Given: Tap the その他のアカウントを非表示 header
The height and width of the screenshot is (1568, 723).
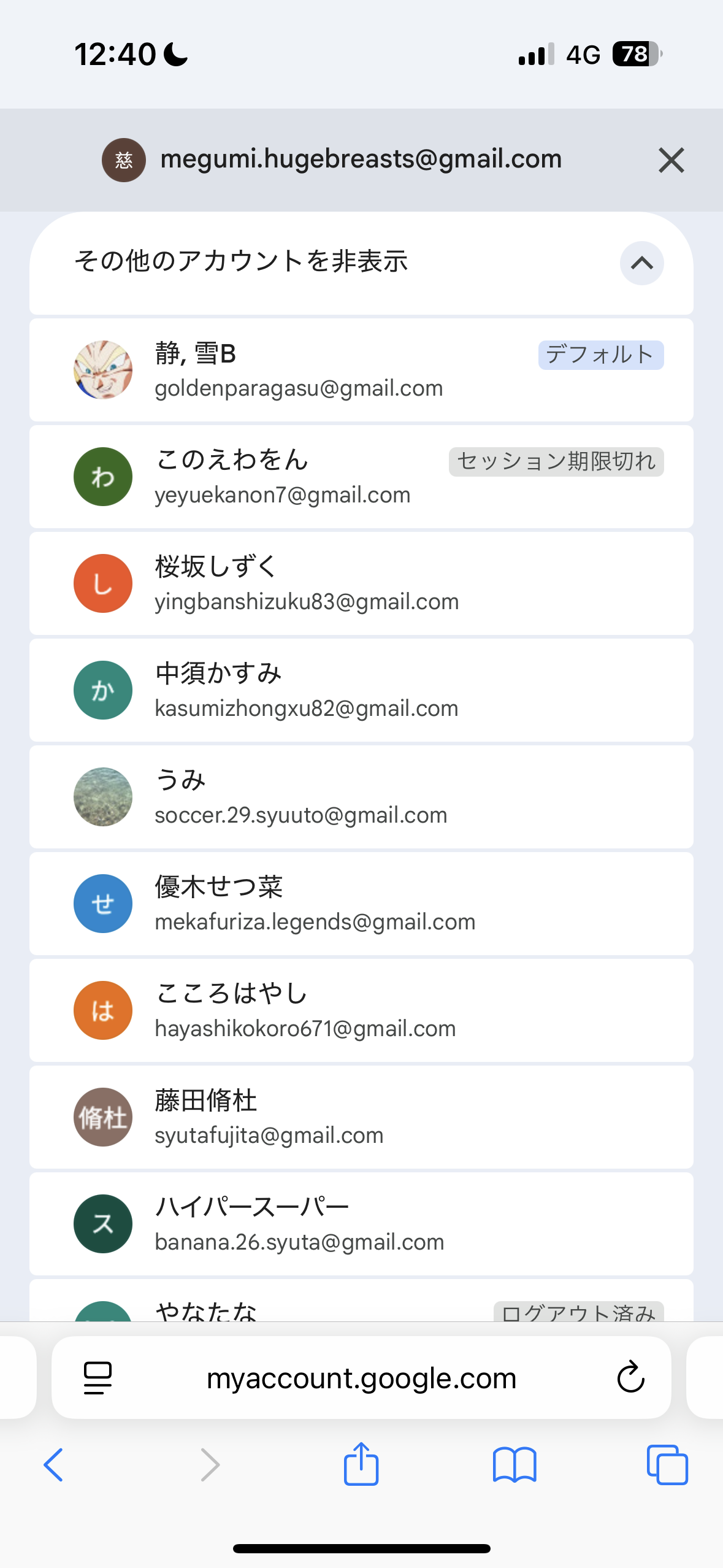Looking at the screenshot, I should click(x=361, y=263).
